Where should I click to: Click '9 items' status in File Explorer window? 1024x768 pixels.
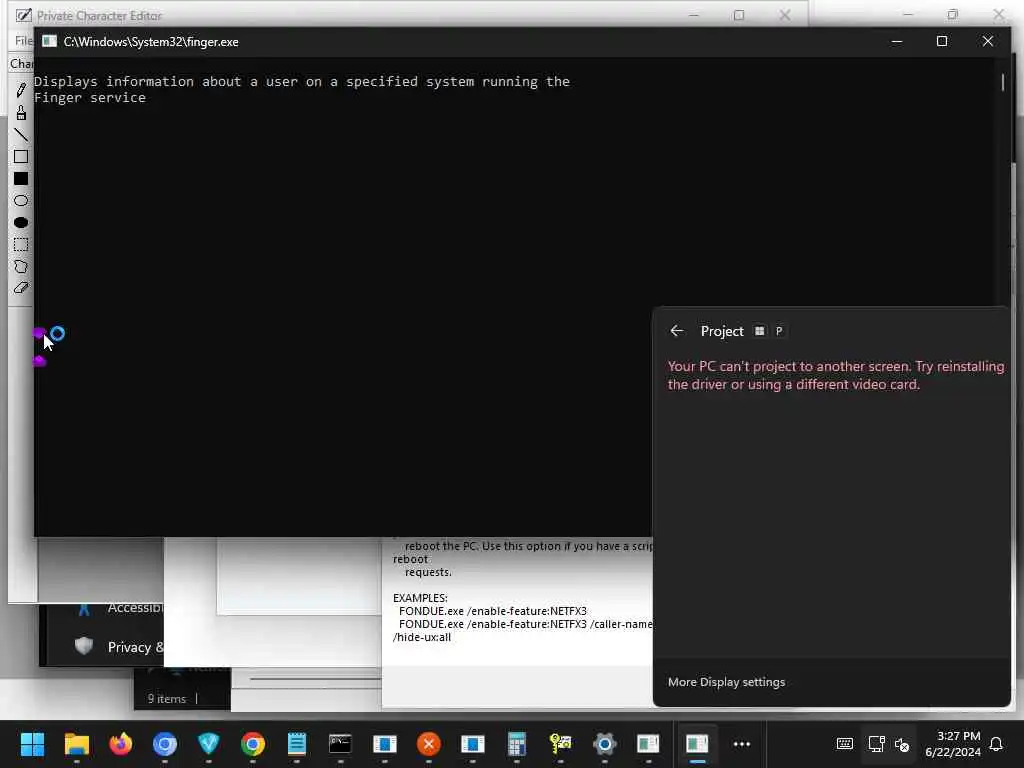coord(167,699)
